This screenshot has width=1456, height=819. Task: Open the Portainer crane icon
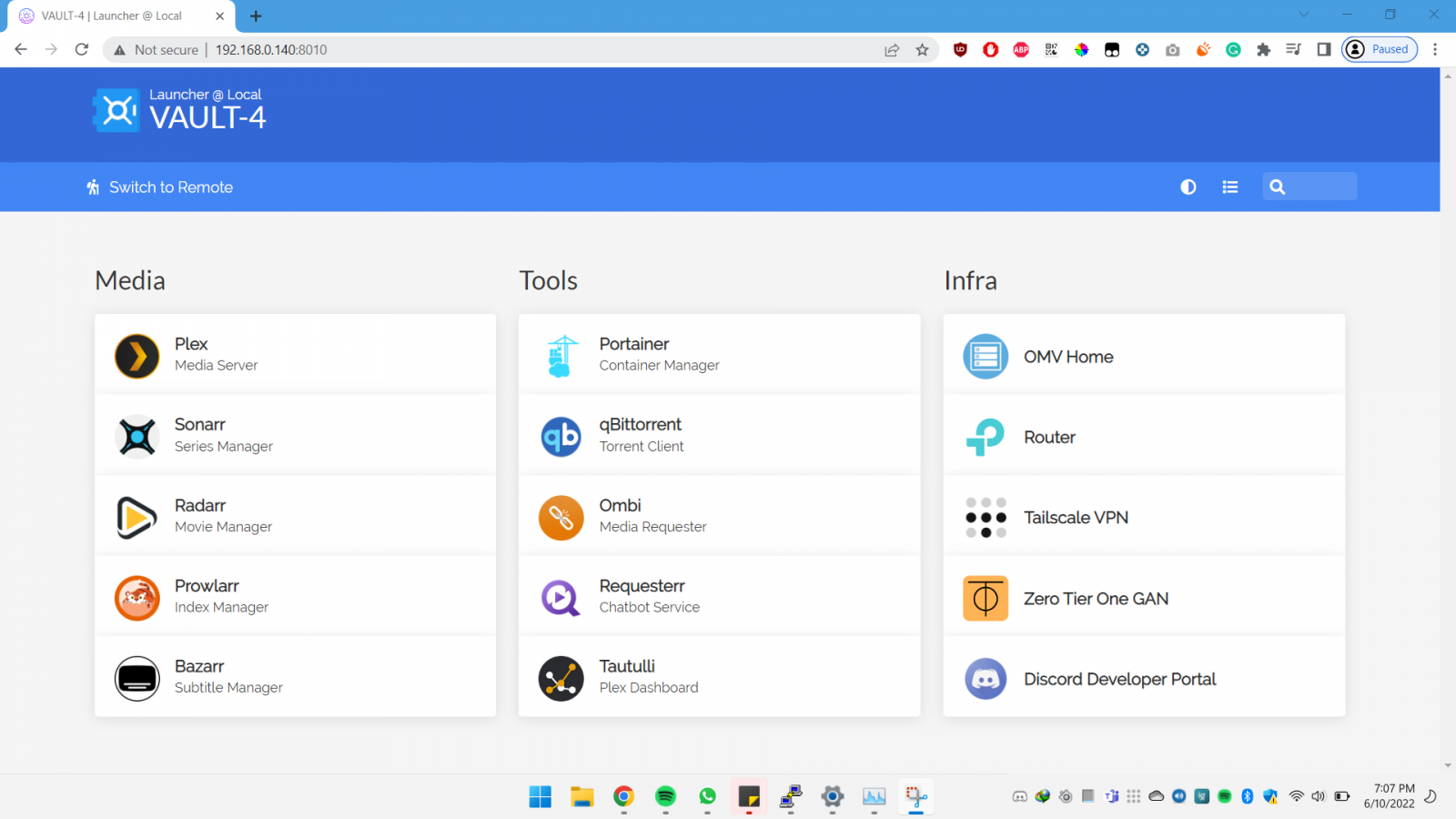click(x=561, y=356)
